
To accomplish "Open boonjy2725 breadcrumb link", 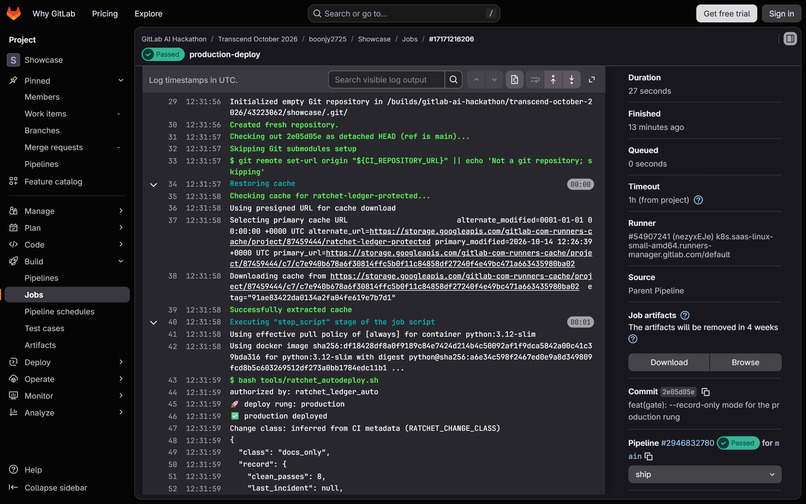I will [x=327, y=39].
